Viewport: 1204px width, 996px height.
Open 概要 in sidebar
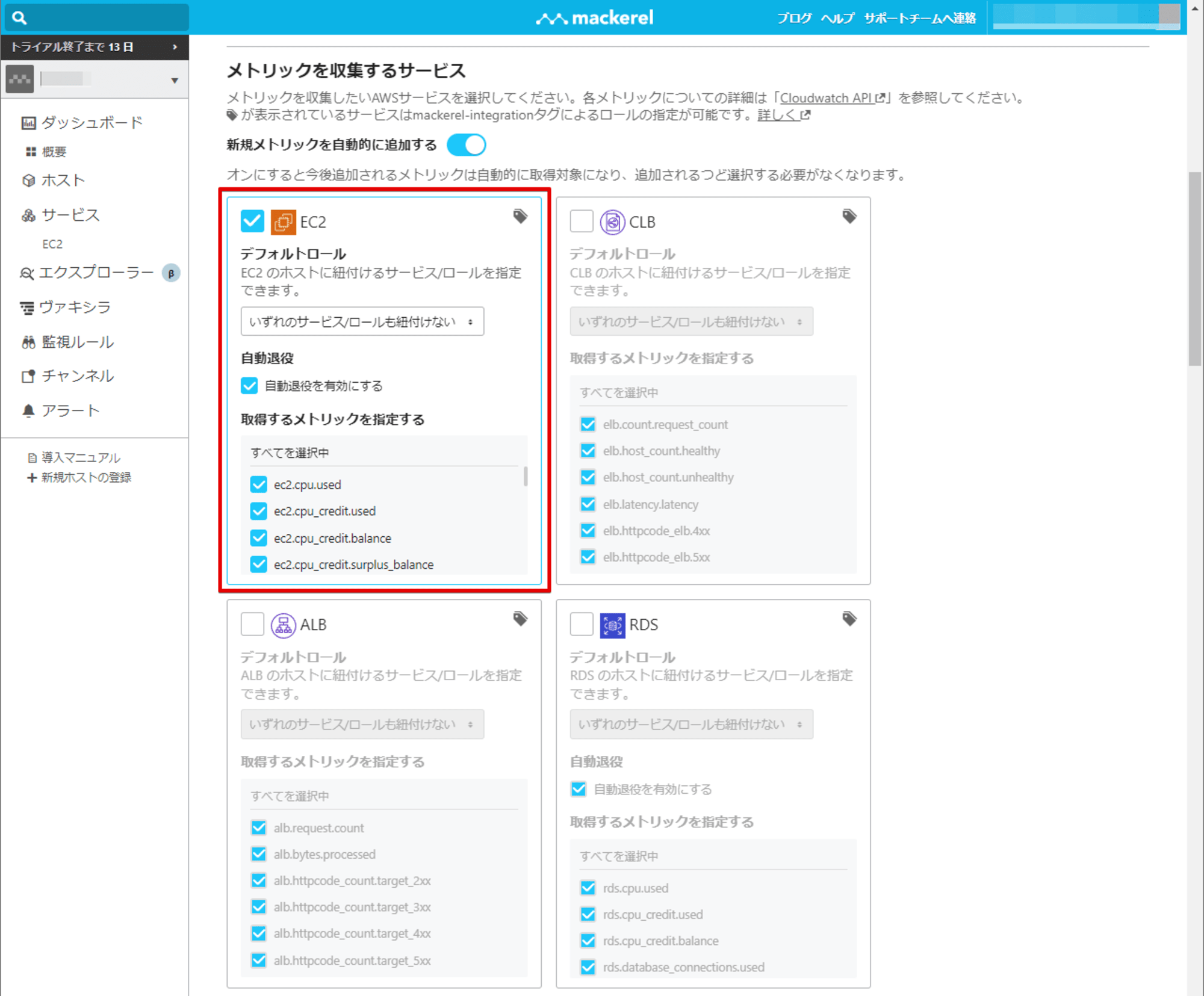(x=54, y=152)
